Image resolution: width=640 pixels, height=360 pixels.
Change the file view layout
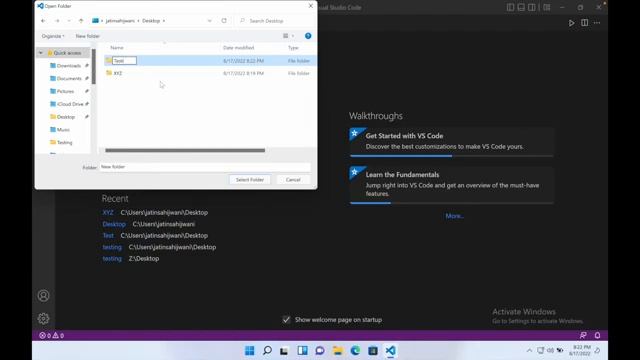[286, 36]
